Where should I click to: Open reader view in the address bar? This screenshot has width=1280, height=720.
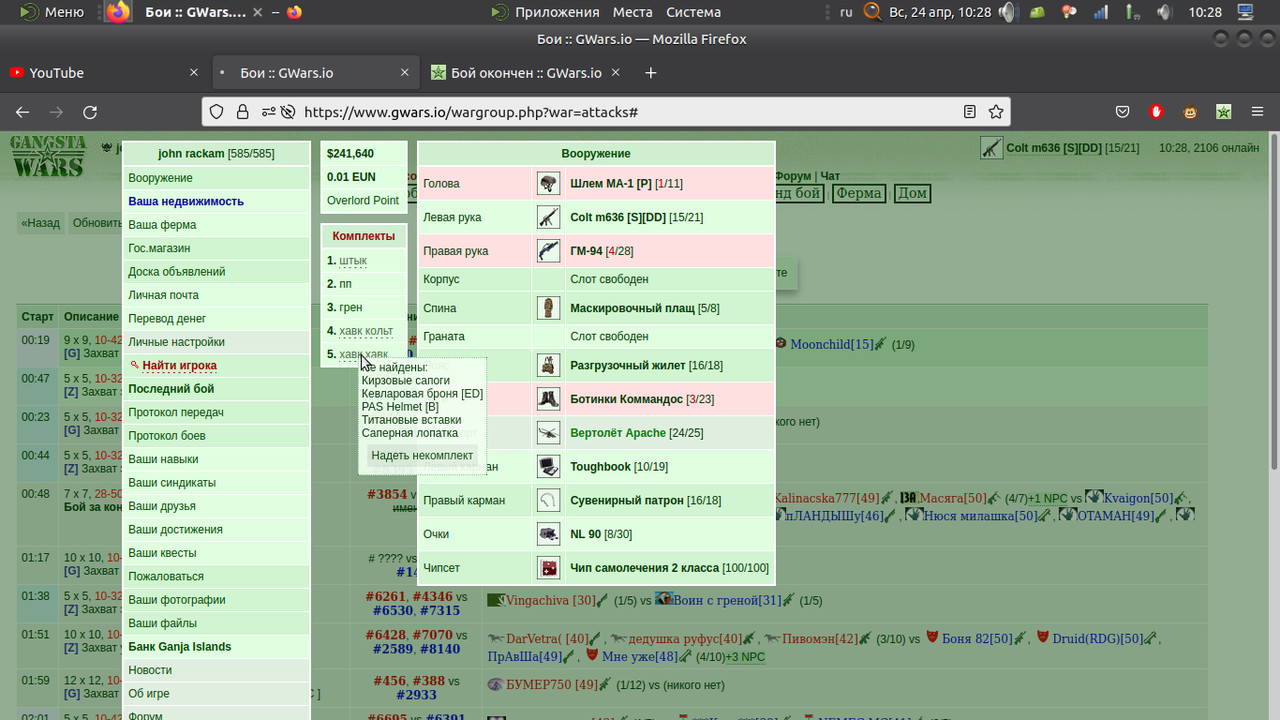pyautogui.click(x=969, y=112)
